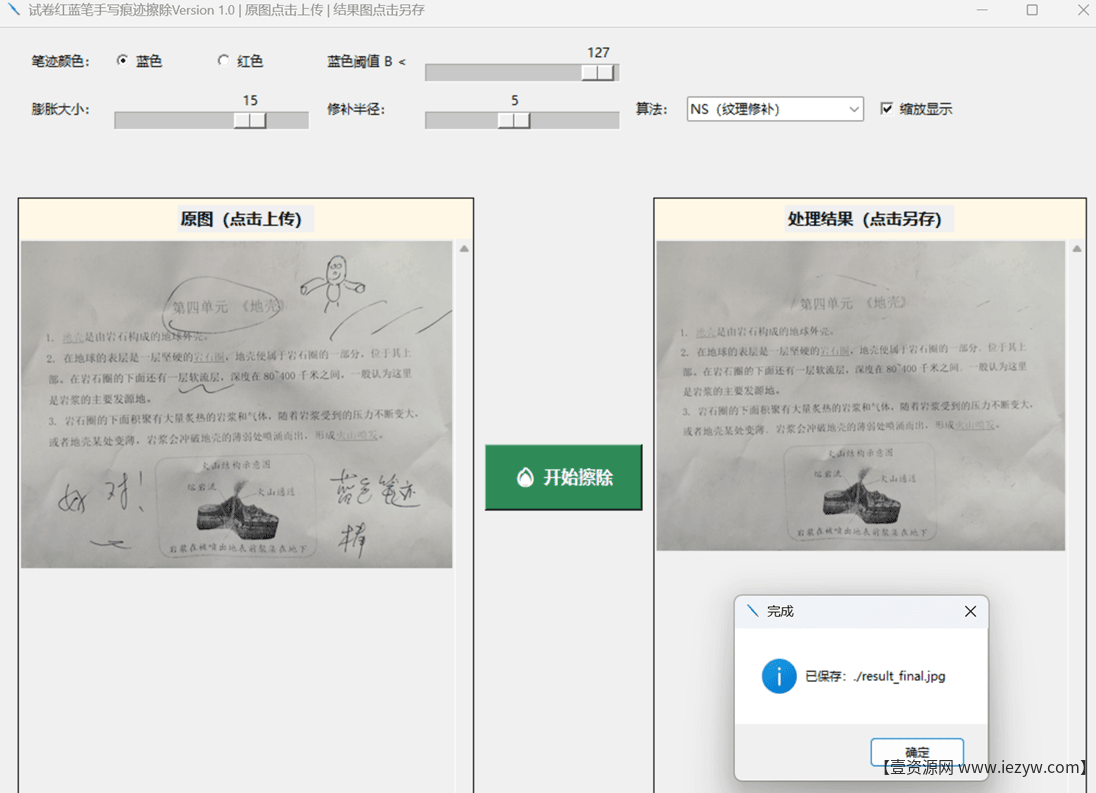Click the result panel scrollbar arrow

1075,247
